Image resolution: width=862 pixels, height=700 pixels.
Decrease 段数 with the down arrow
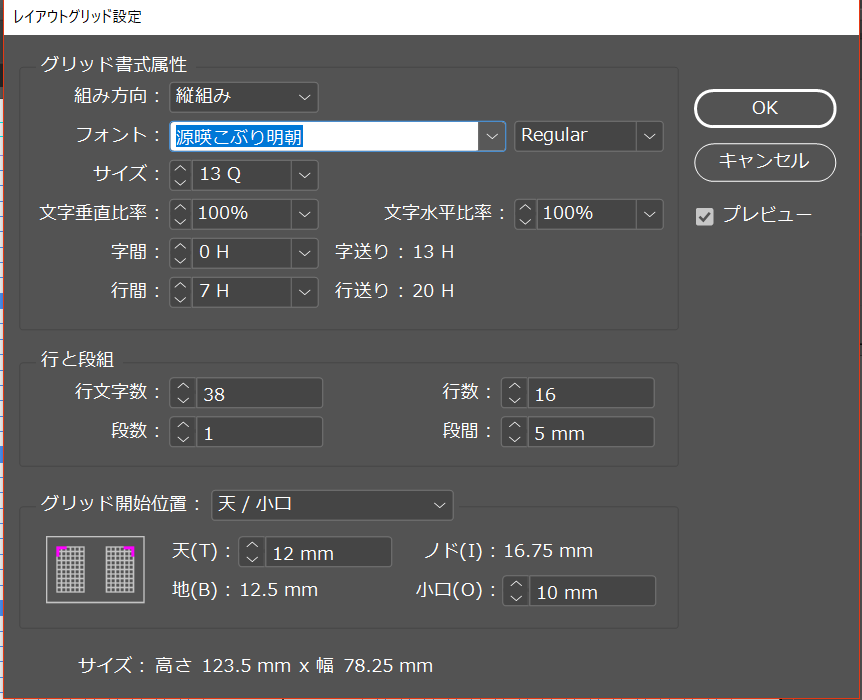pos(183,440)
